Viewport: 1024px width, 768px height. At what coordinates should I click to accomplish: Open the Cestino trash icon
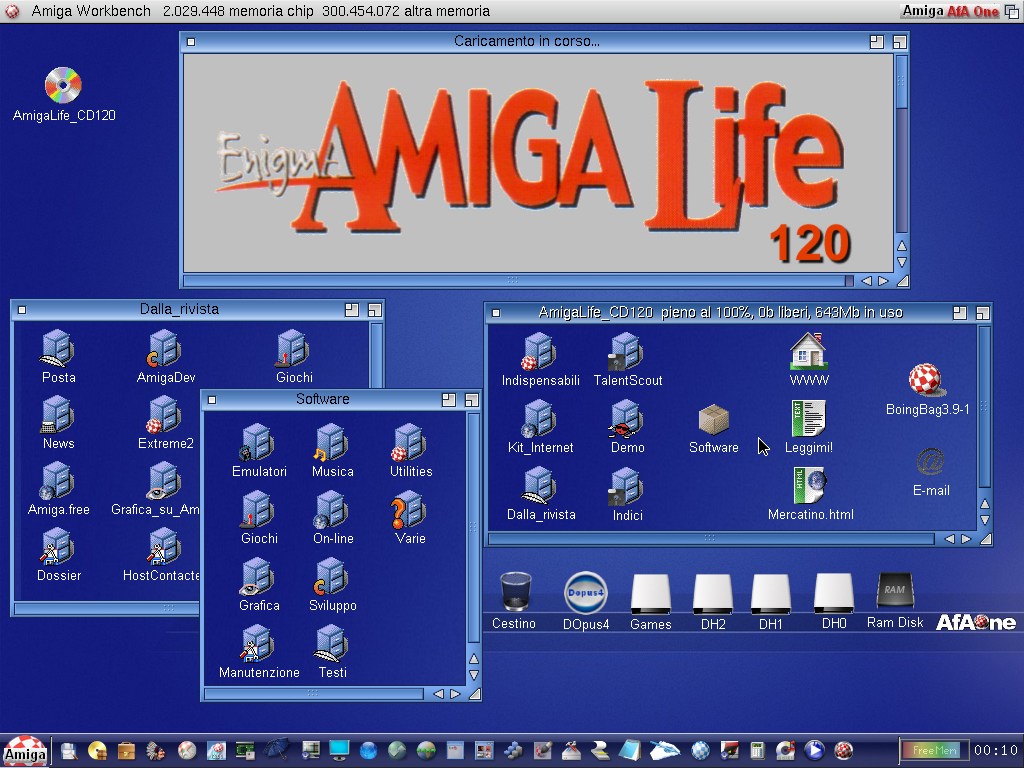(514, 592)
